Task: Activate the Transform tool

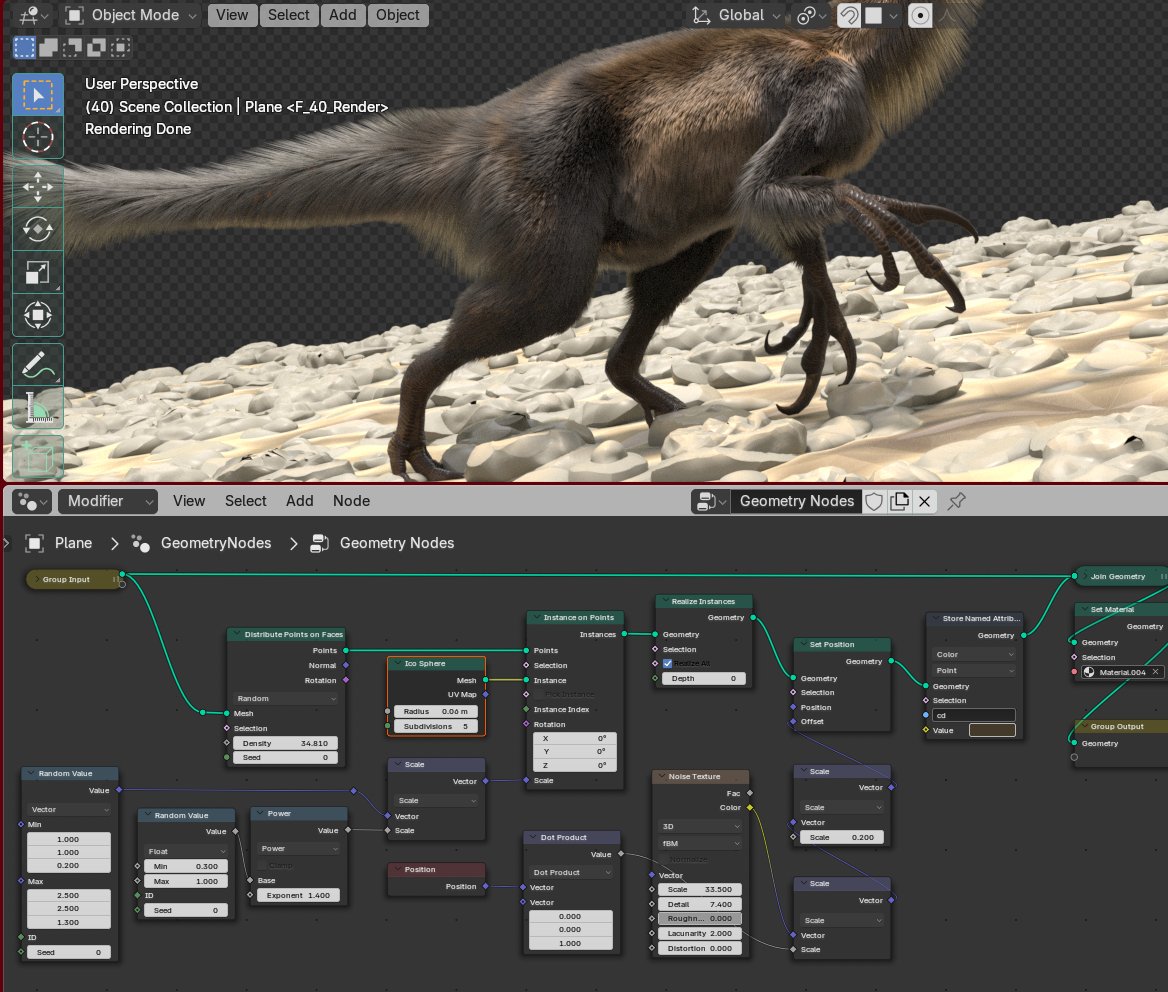Action: coord(38,316)
